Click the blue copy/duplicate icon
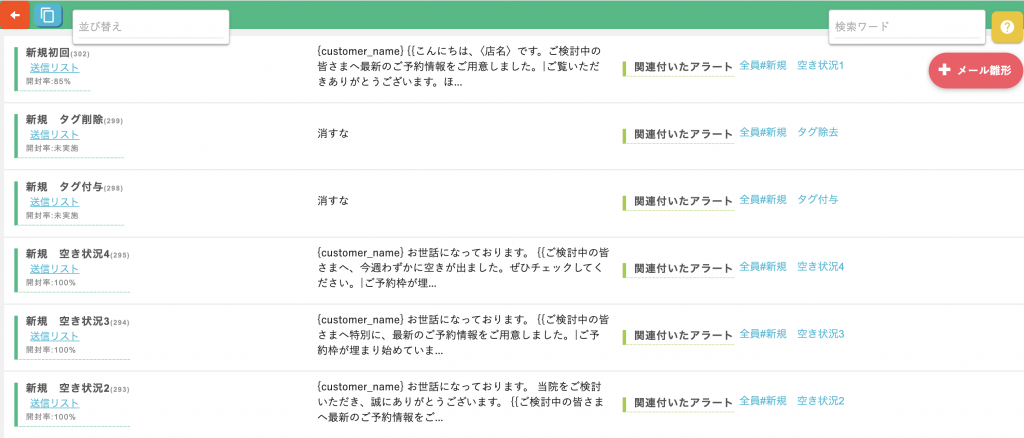 (x=47, y=15)
